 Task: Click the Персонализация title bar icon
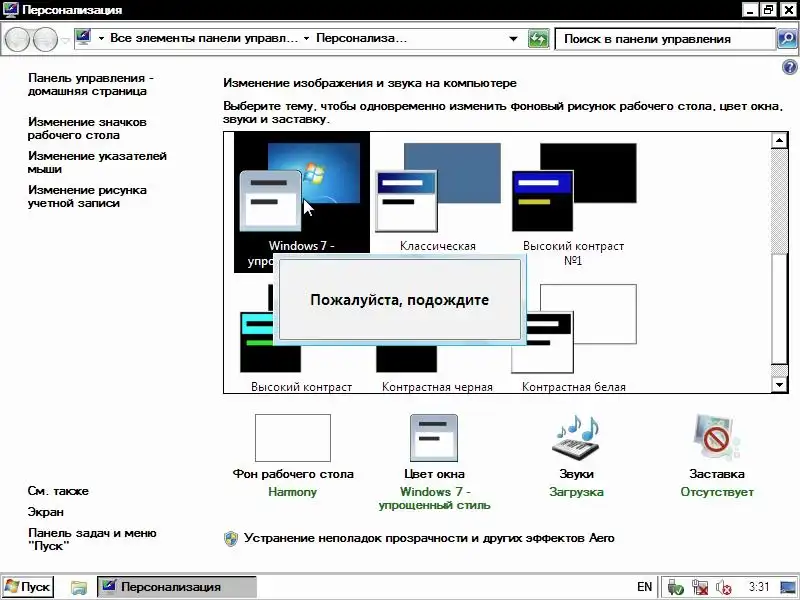click(10, 10)
